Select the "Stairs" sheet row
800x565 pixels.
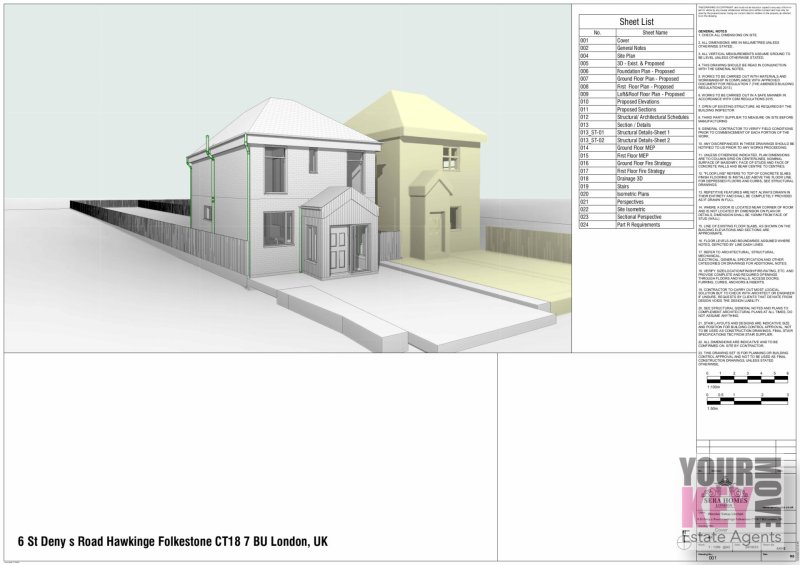(636, 186)
